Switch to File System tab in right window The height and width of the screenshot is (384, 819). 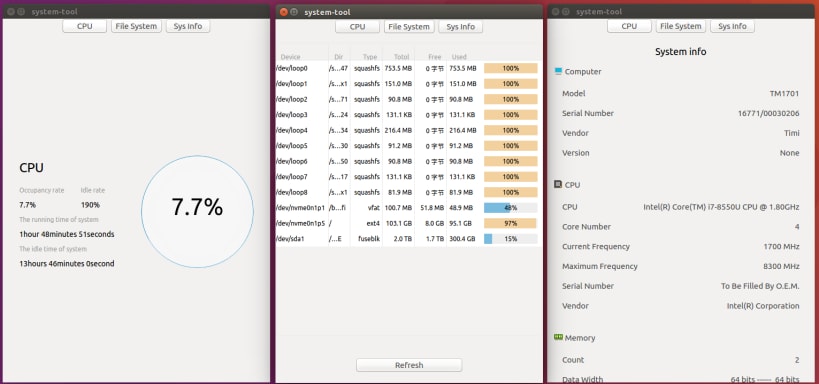(681, 26)
